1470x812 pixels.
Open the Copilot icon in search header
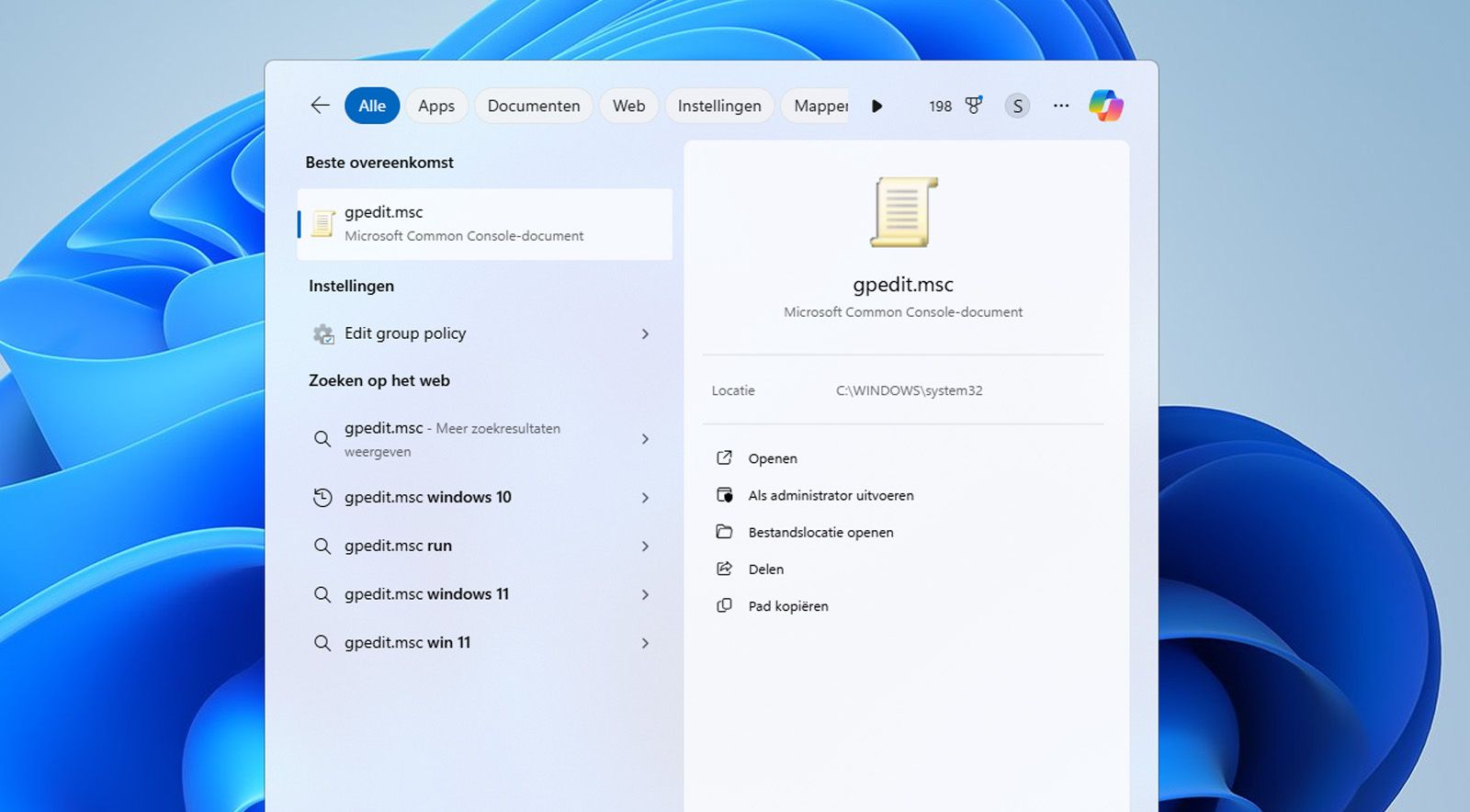[1106, 106]
